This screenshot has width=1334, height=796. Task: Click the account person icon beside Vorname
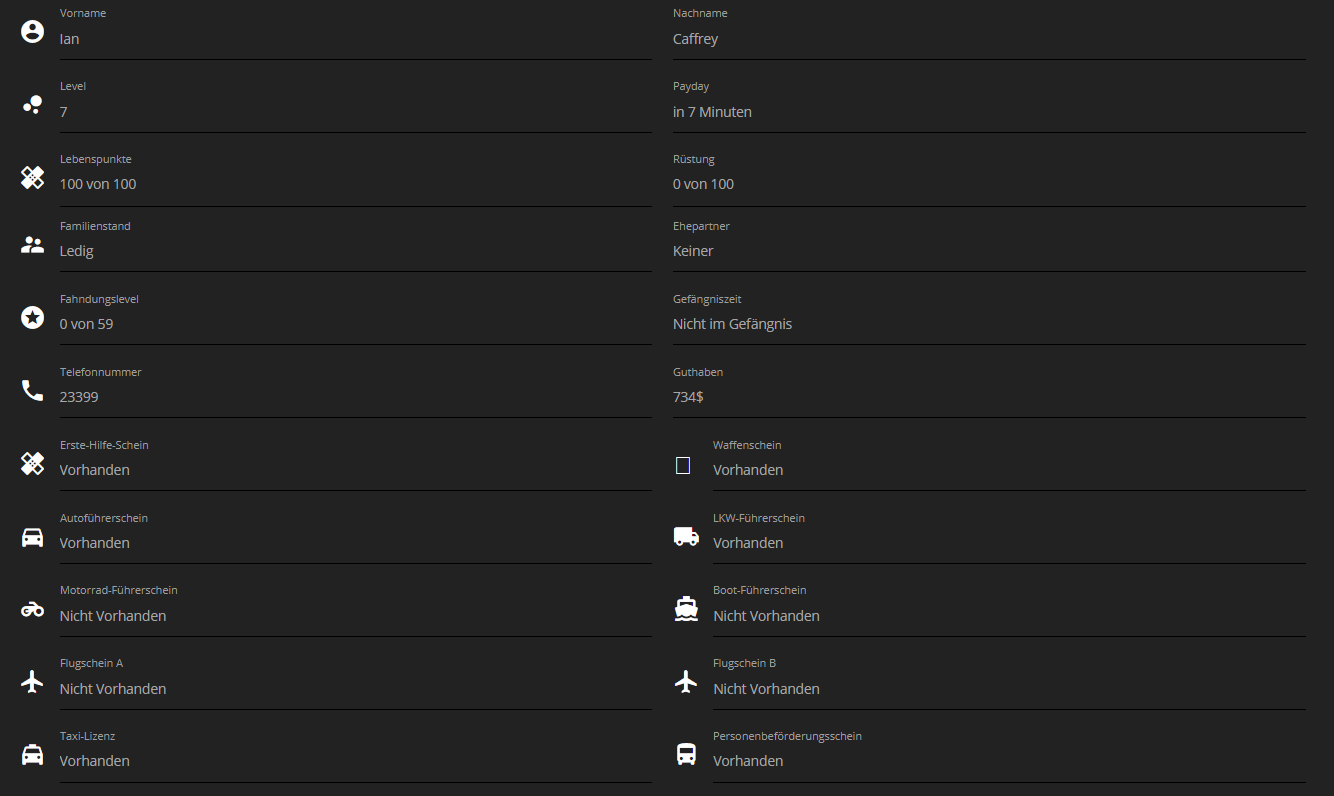tap(32, 31)
